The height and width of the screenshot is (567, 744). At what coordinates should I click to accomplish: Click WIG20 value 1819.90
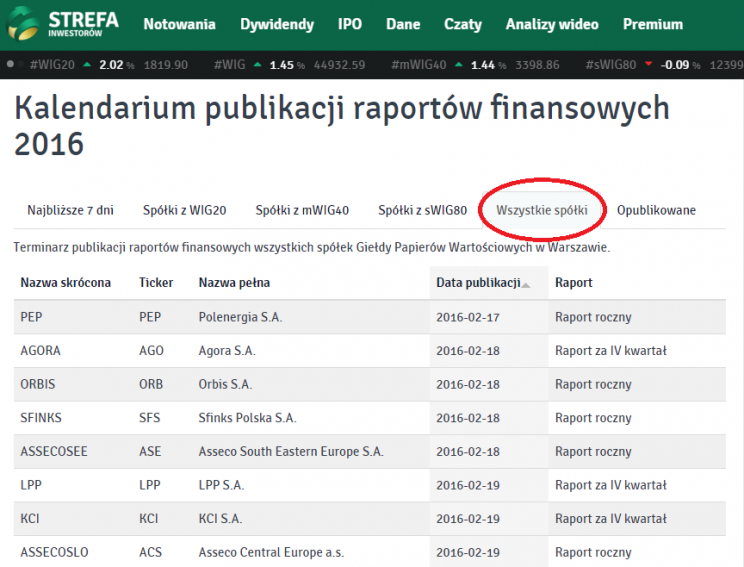pos(166,65)
